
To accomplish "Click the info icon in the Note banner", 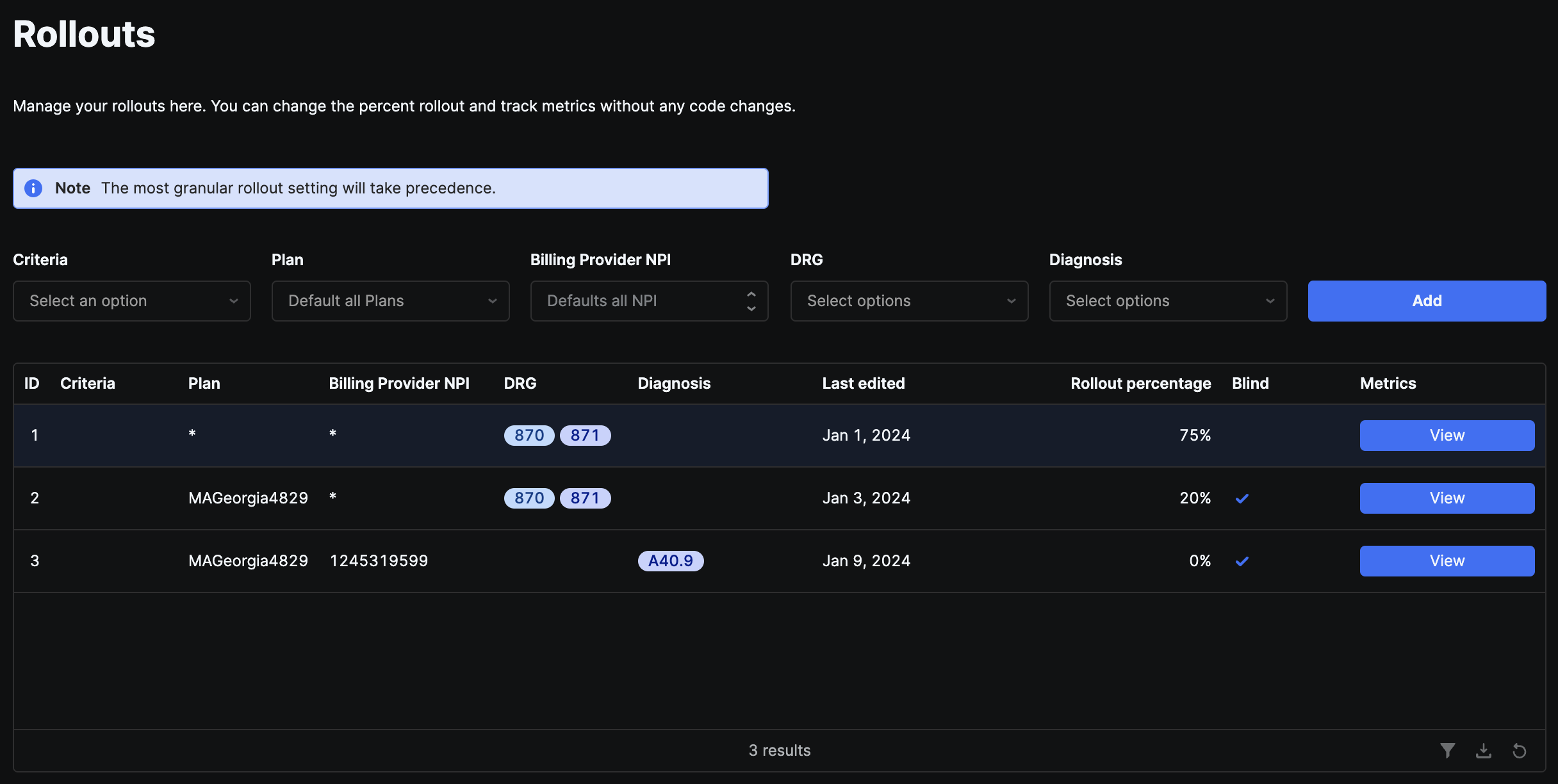I will (34, 188).
